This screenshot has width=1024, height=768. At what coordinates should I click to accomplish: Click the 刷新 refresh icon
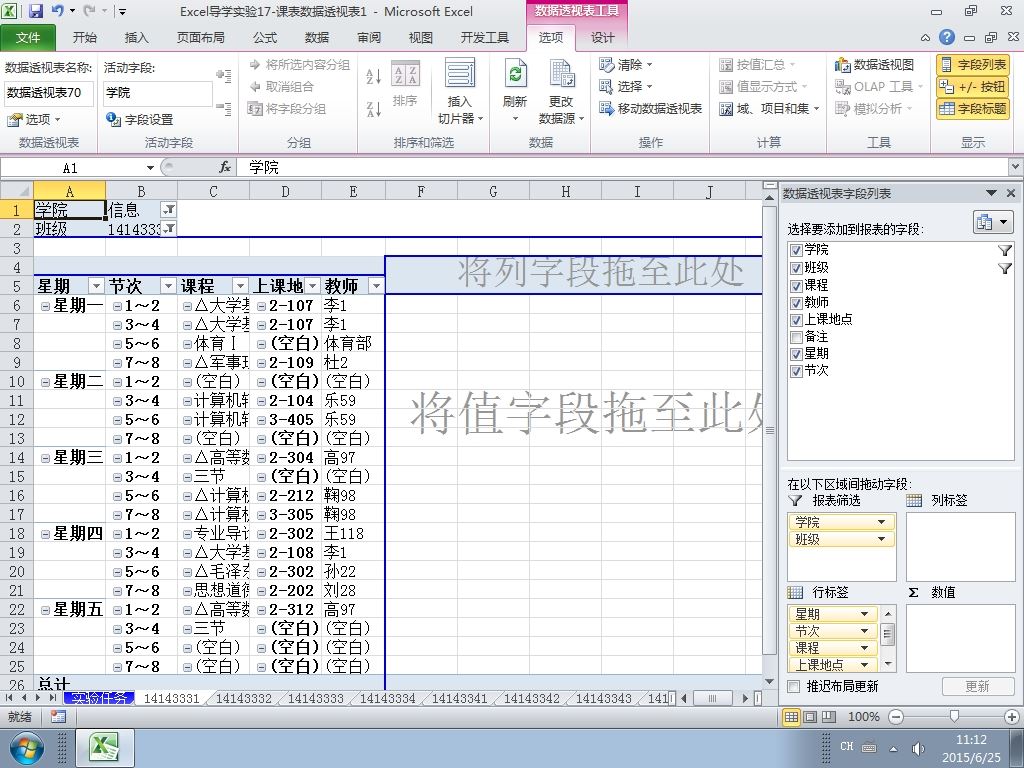515,91
